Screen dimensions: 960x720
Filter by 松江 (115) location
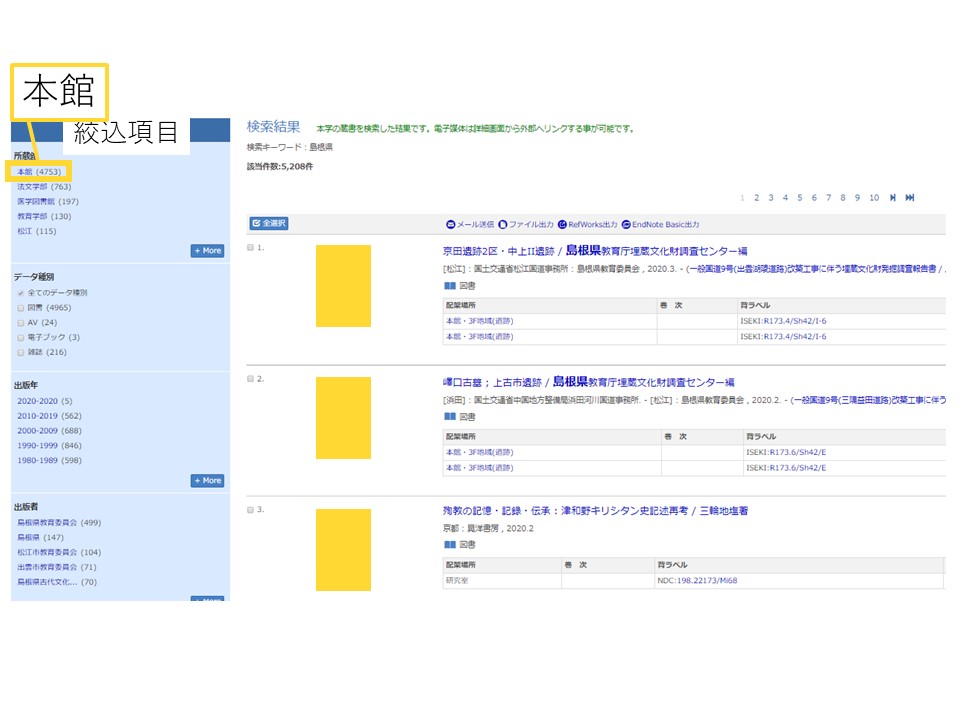pyautogui.click(x=37, y=231)
